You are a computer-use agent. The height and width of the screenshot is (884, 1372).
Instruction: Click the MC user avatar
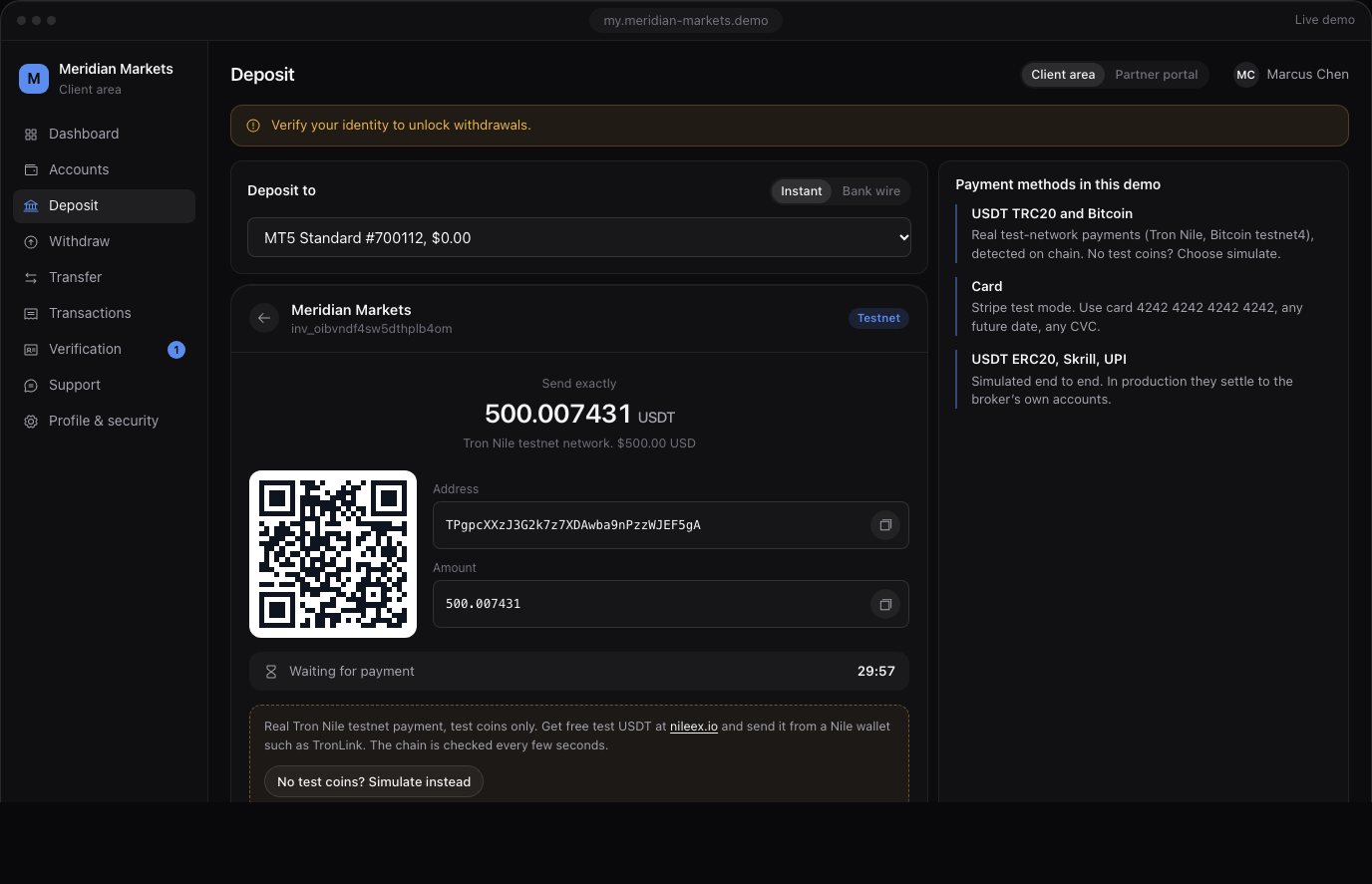1245,75
